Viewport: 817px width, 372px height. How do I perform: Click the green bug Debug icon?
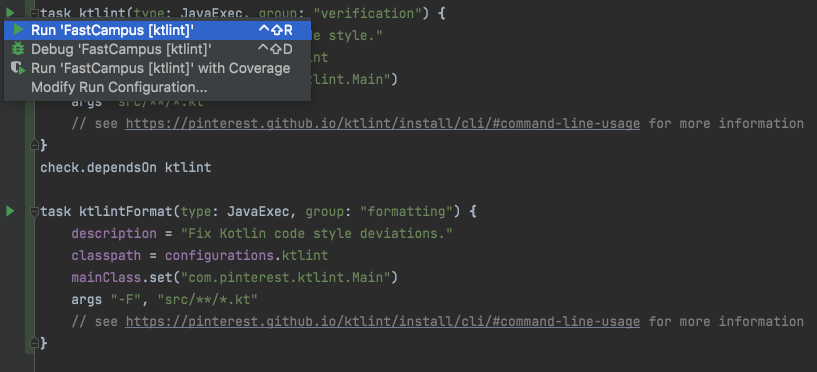click(18, 49)
